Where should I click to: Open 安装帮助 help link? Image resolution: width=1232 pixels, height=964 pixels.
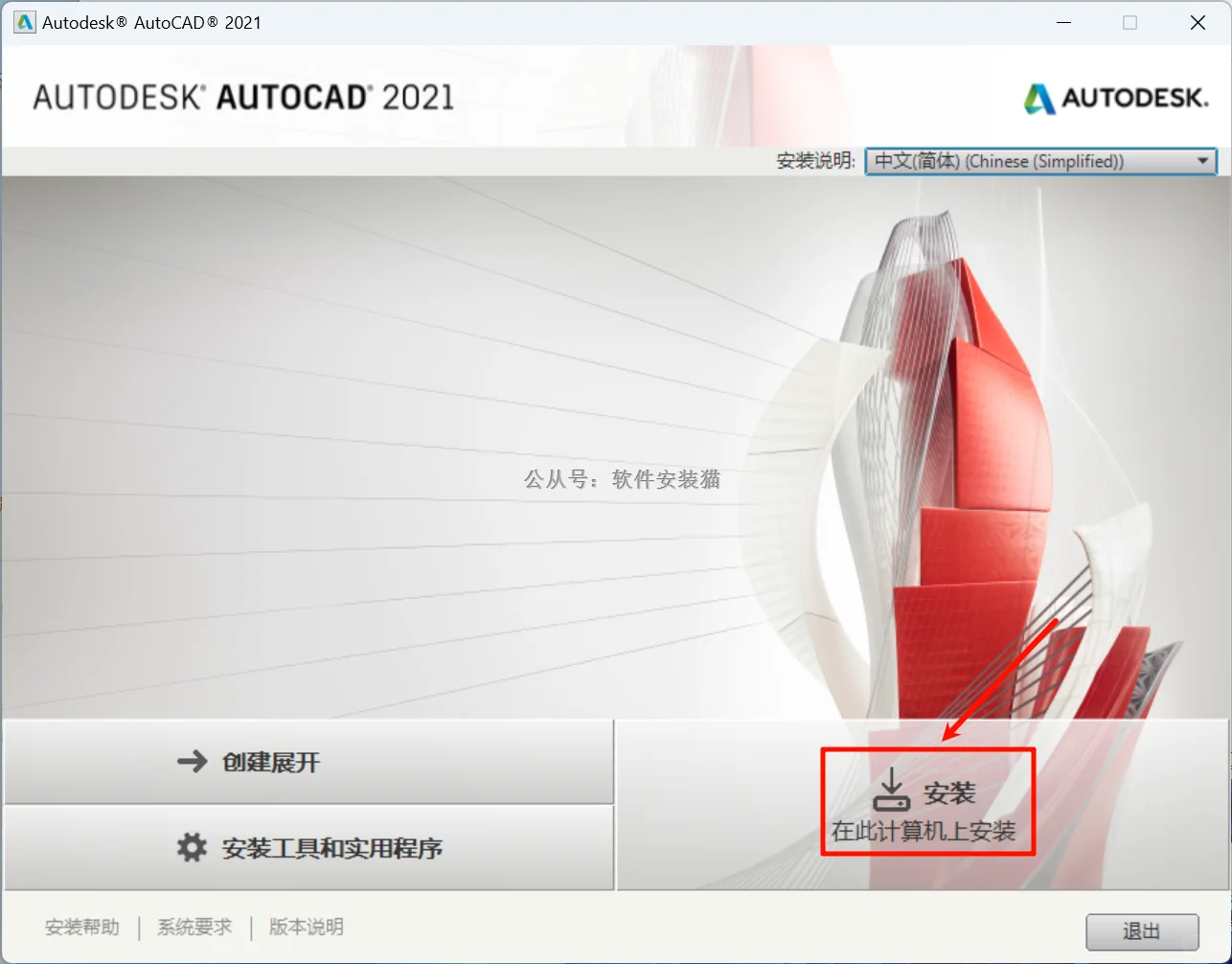point(80,927)
